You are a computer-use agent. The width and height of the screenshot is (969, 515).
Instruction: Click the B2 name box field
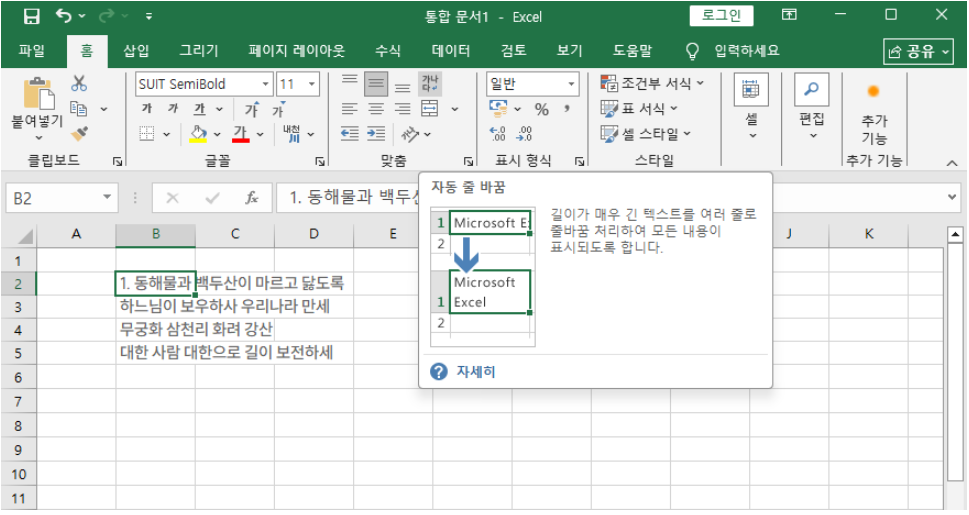(x=52, y=198)
